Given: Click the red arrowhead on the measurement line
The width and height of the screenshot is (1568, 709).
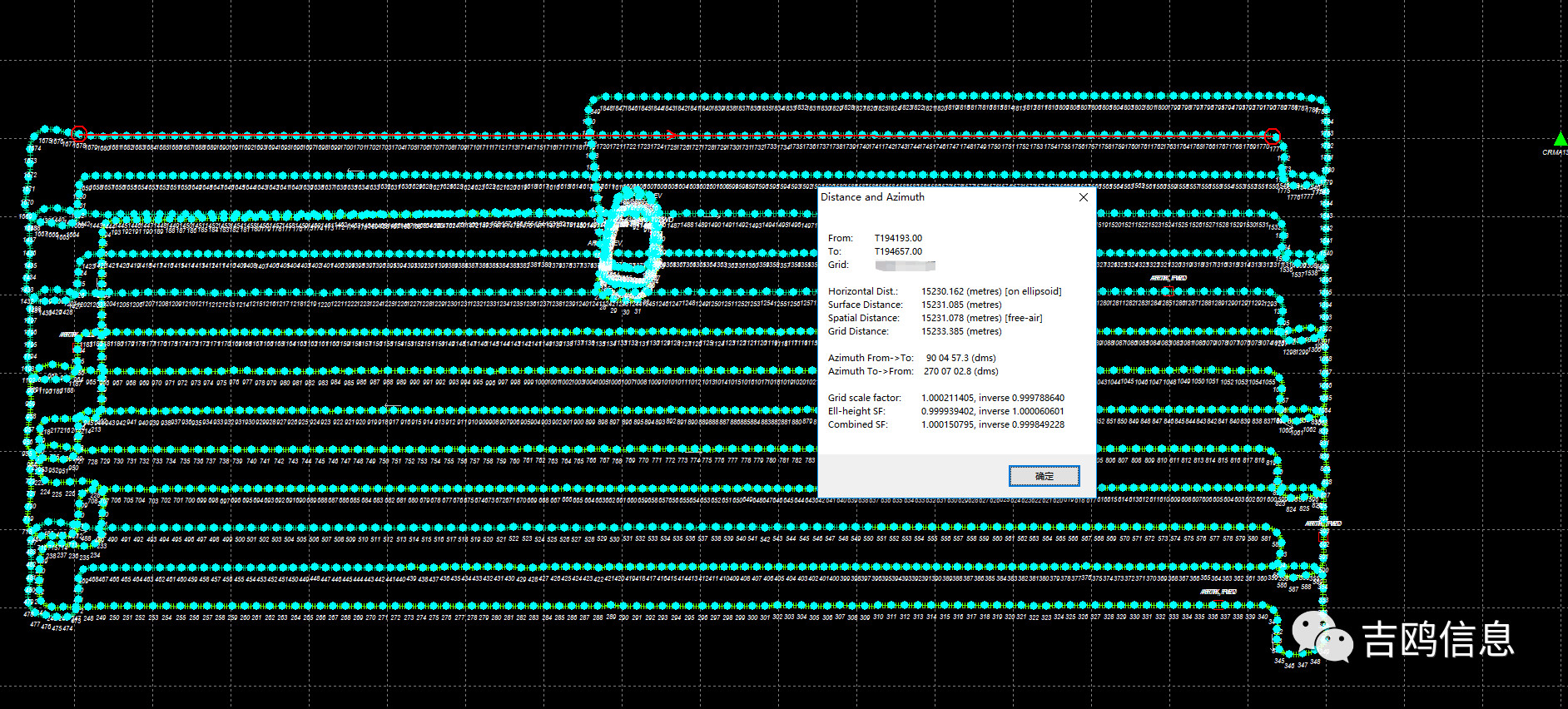Looking at the screenshot, I should (671, 134).
